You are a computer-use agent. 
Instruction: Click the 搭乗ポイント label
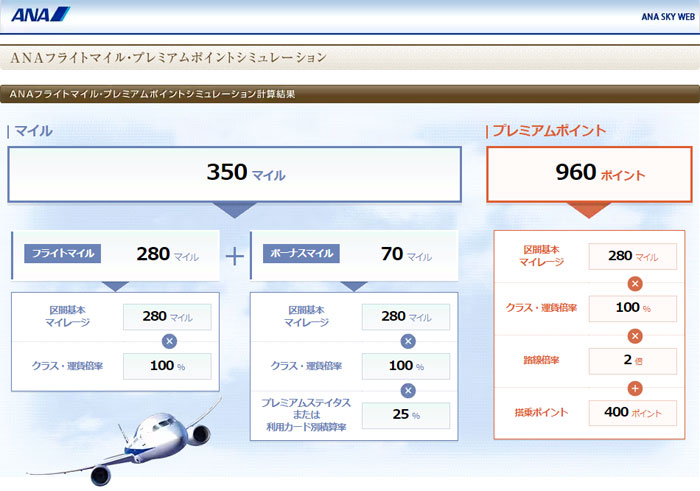[541, 412]
